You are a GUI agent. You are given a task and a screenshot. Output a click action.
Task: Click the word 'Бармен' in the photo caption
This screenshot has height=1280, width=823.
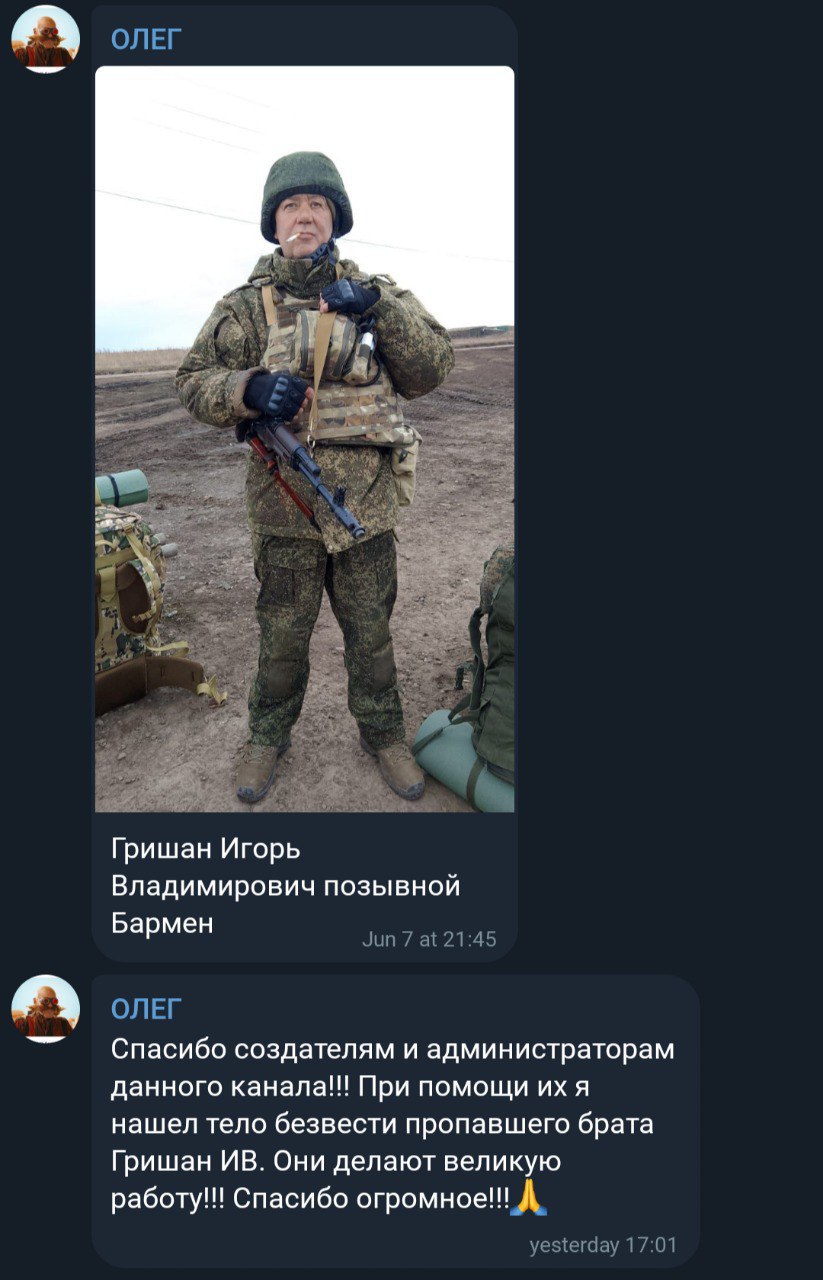162,922
